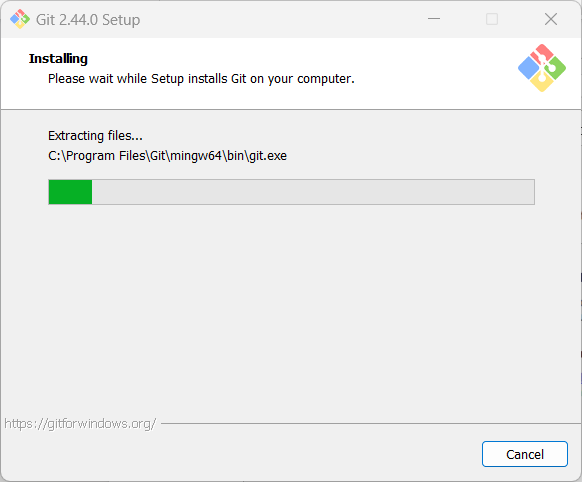The image size is (582, 482).
Task: Click the empty part of the progress bar
Action: coord(313,192)
